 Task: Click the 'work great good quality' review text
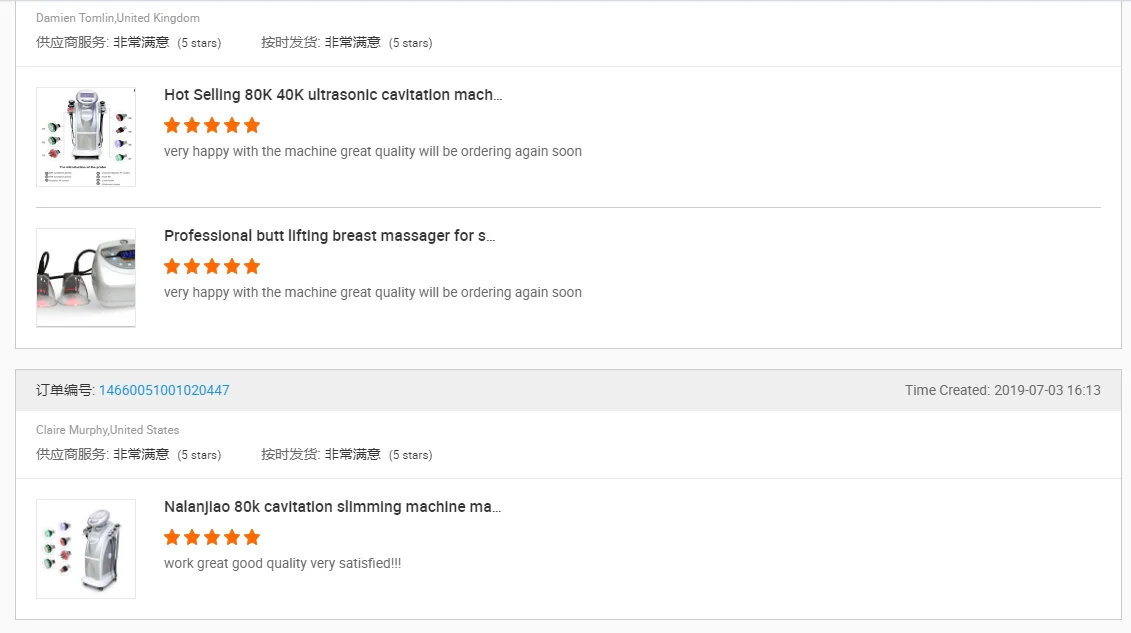tap(282, 563)
